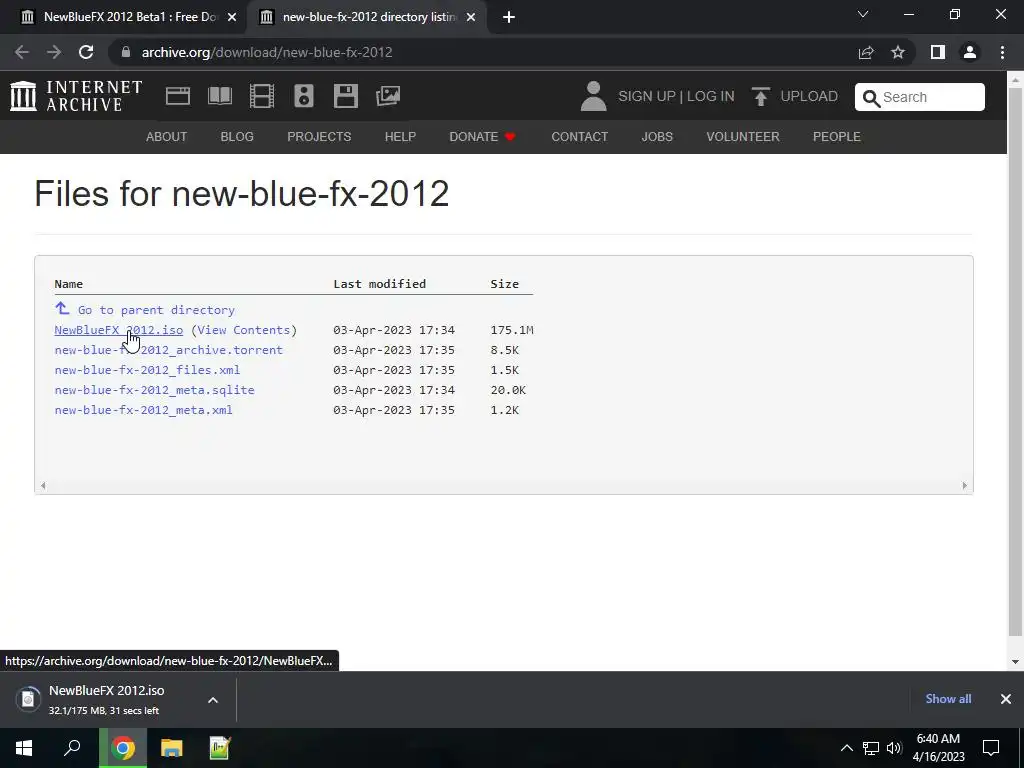Close the downloads bar
1024x768 pixels.
(x=1006, y=699)
